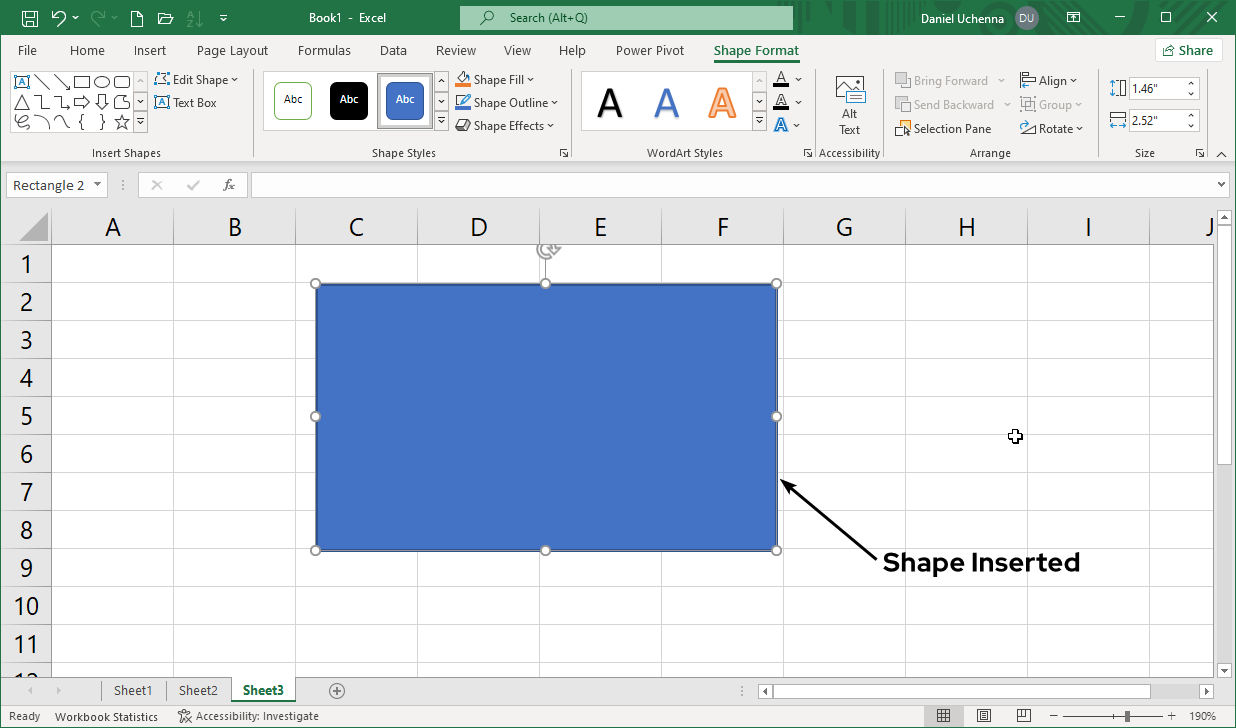The width and height of the screenshot is (1236, 728).
Task: Apply the black Abc shape style
Action: (349, 100)
